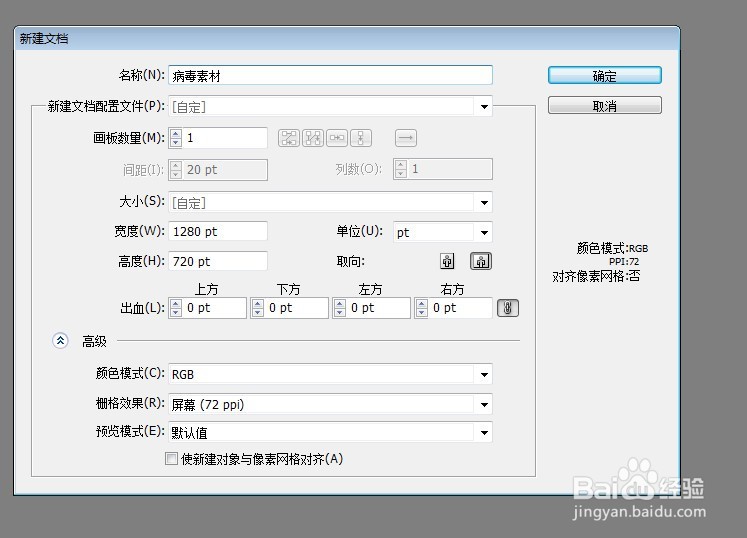Click the 确定 button
The height and width of the screenshot is (538, 747).
pyautogui.click(x=605, y=76)
